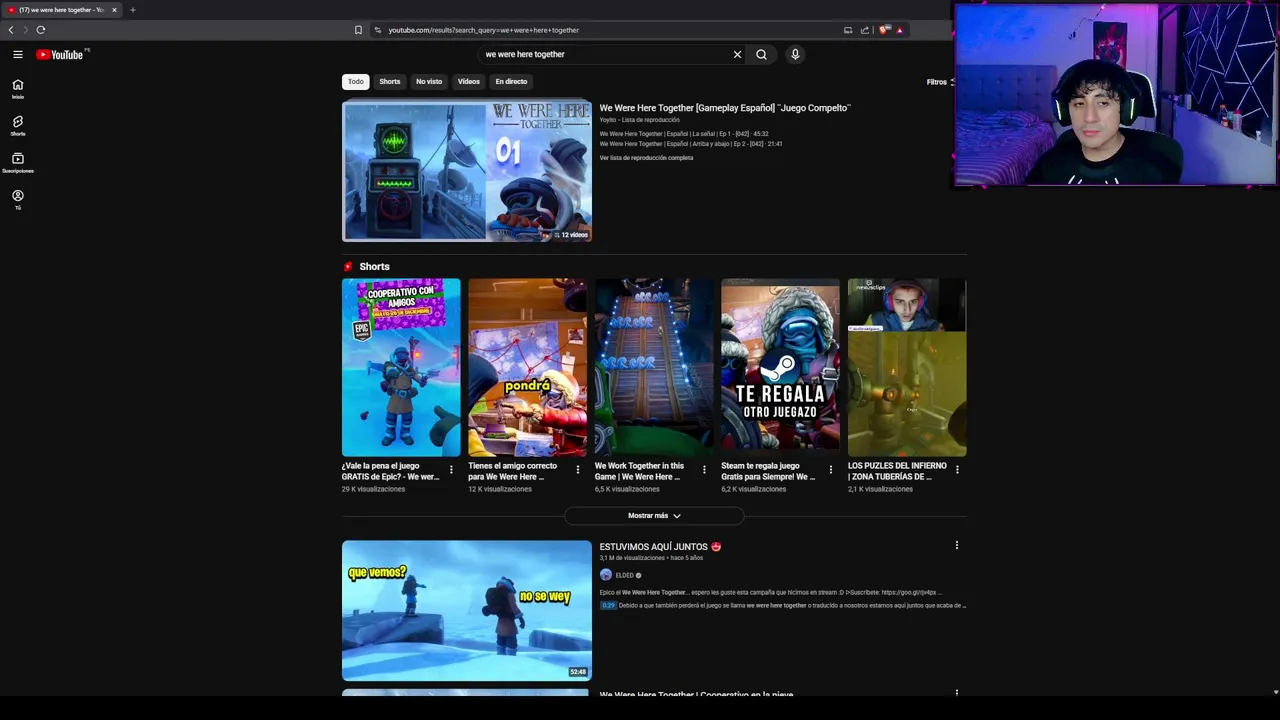Open options for 'Tienes el amigo correcto' short
The width and height of the screenshot is (1280, 720).
point(577,470)
